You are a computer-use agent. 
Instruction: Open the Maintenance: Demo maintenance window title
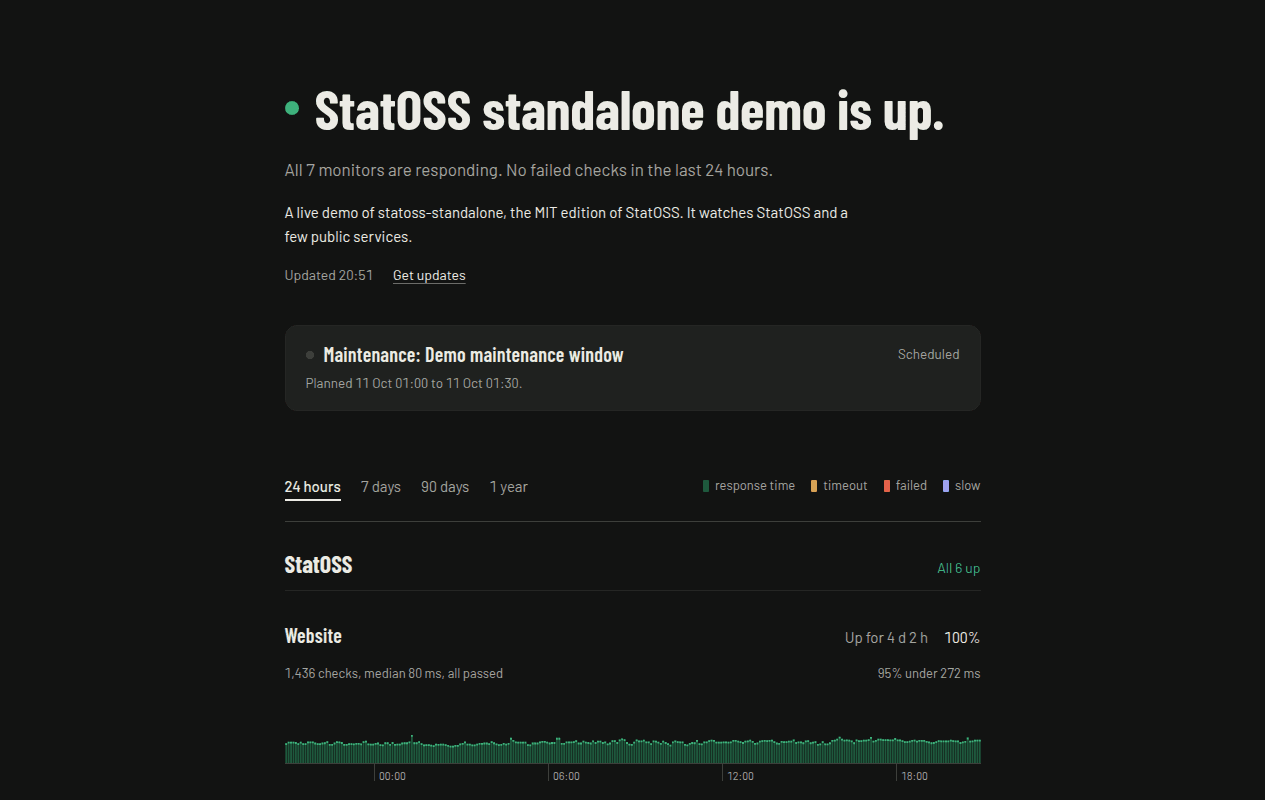[473, 355]
